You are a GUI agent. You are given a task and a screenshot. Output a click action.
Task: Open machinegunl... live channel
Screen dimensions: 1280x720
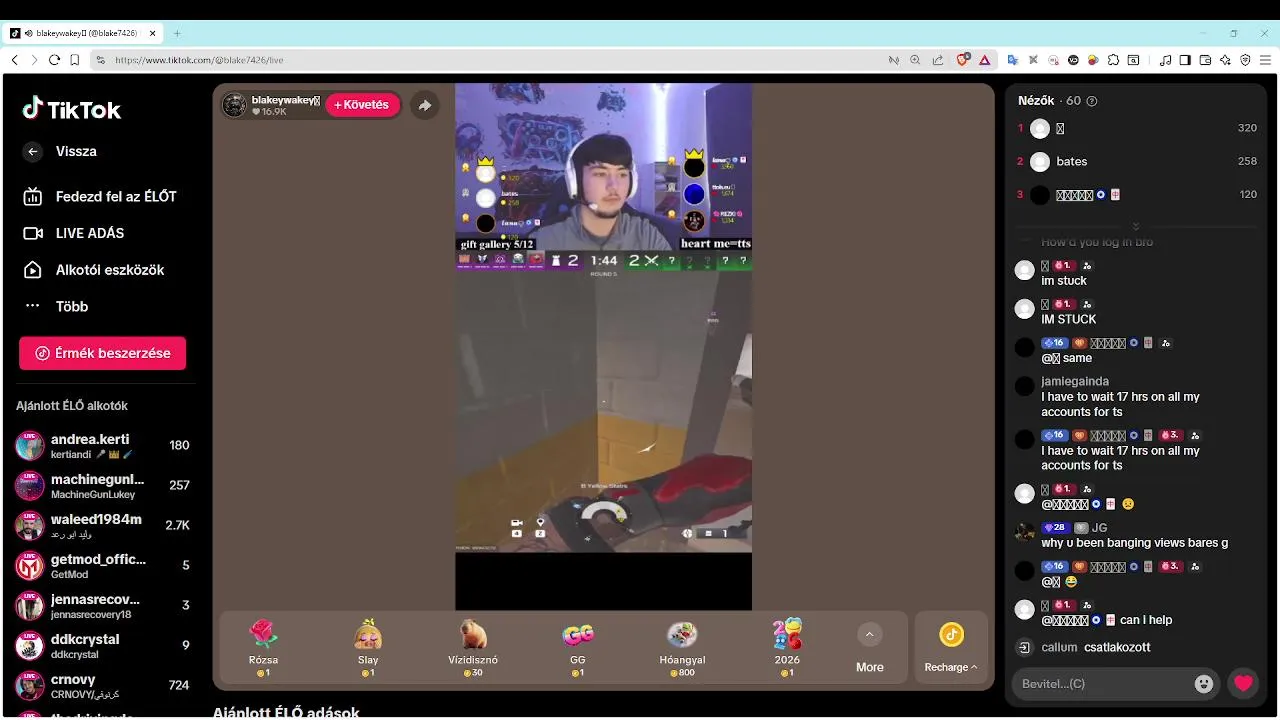click(102, 486)
